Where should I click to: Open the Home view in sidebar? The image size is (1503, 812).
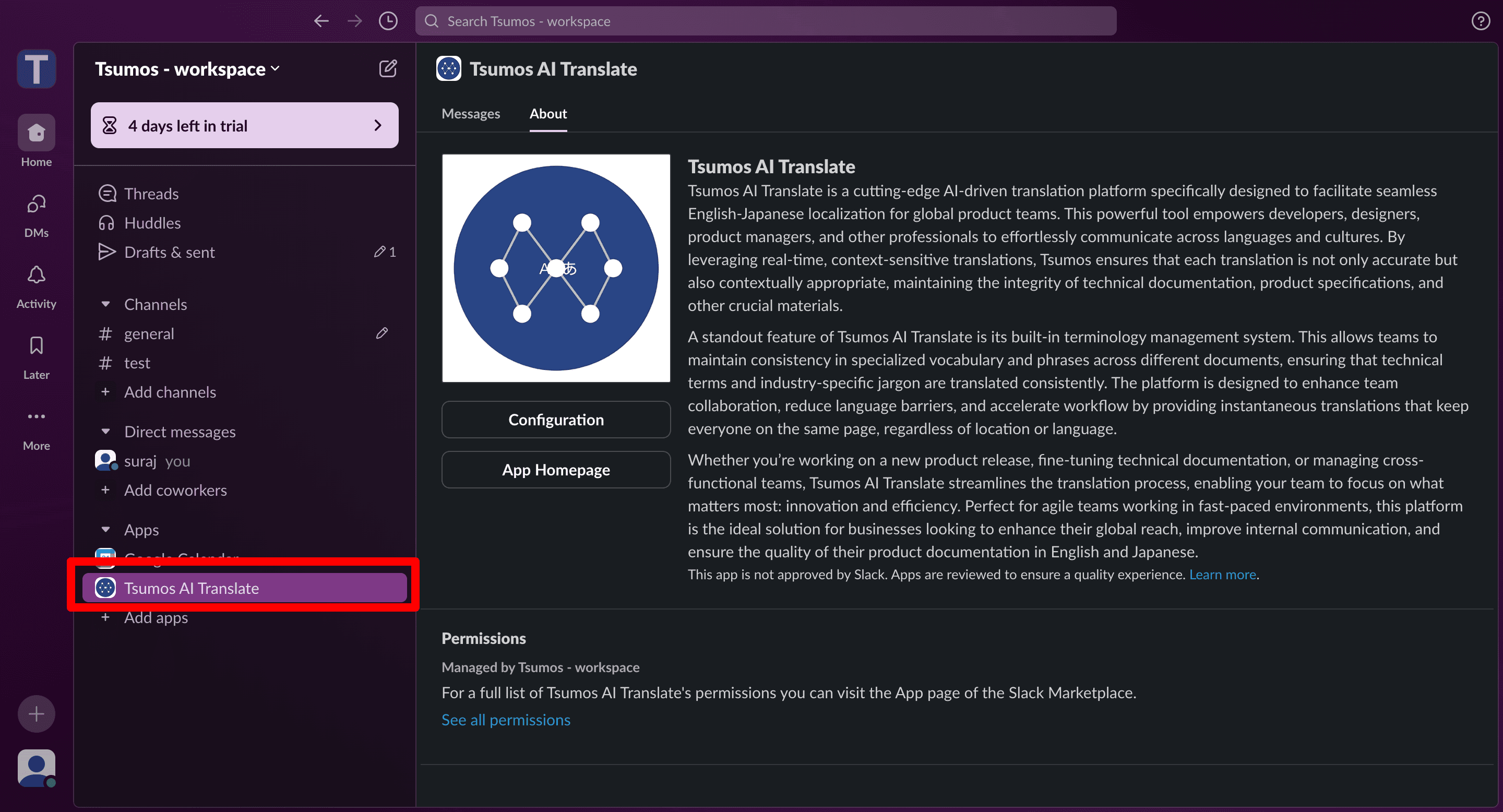coord(36,141)
